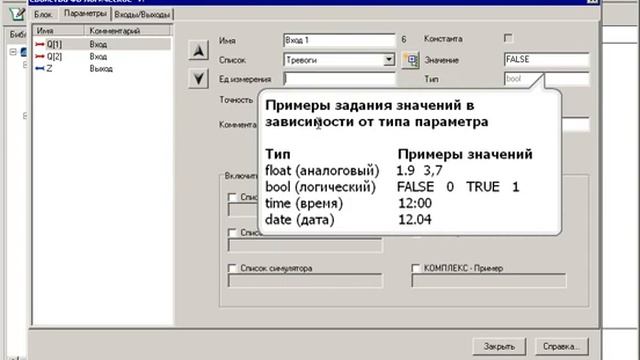
Task: Enable Список симулятора checkbox
Action: tap(232, 268)
